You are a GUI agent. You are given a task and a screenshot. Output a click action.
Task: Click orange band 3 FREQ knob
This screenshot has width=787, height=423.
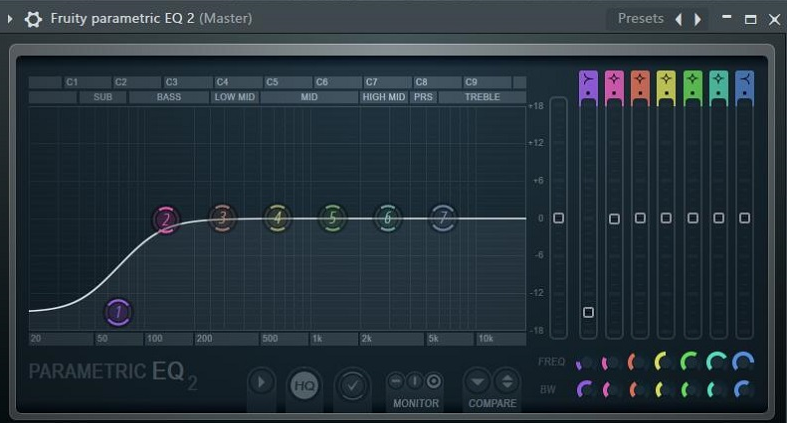click(x=637, y=363)
